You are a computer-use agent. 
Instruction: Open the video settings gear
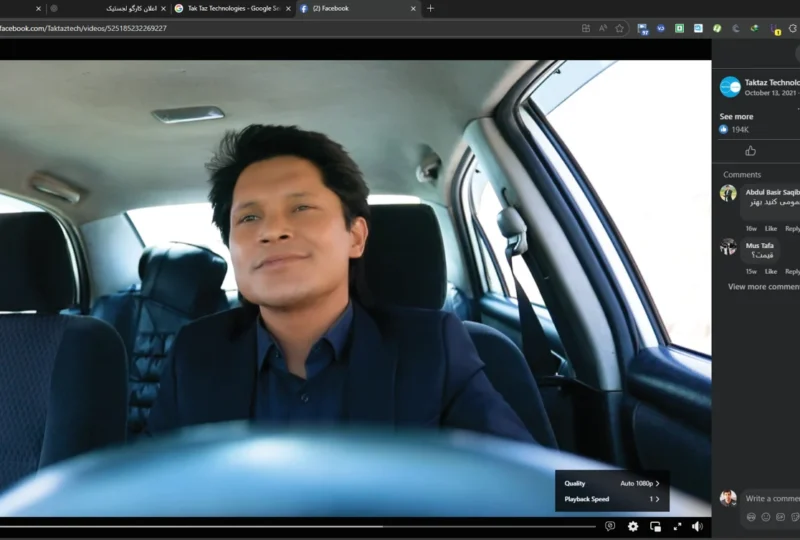(x=633, y=526)
